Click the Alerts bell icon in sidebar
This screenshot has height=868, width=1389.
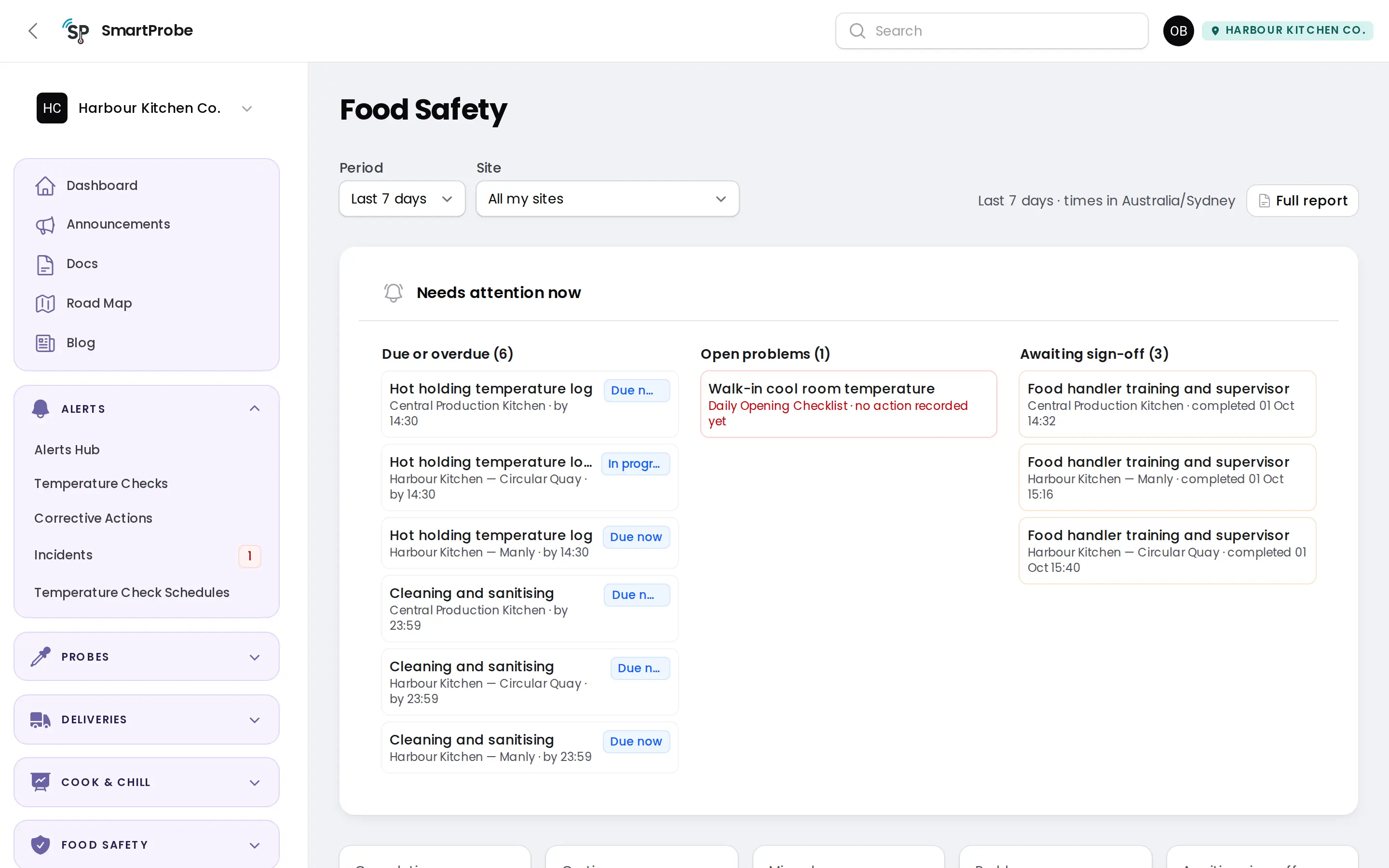(40, 408)
